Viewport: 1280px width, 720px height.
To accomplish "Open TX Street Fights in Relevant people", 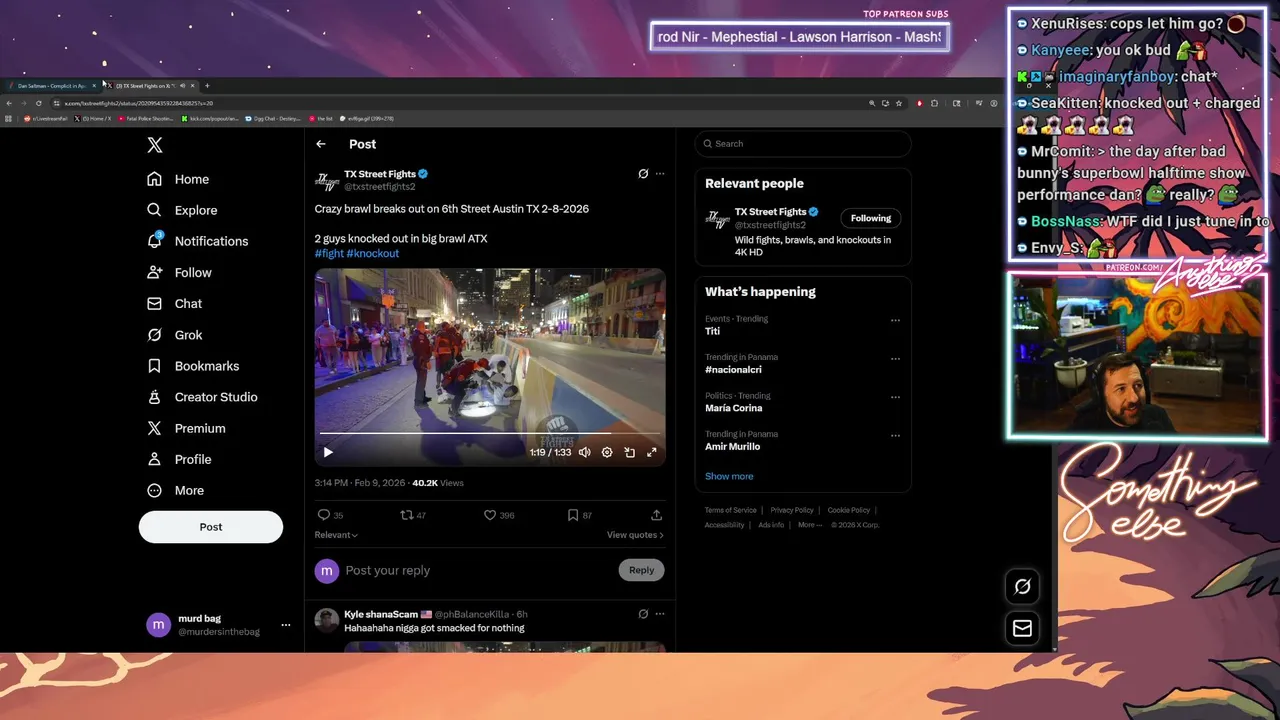I will tap(770, 212).
